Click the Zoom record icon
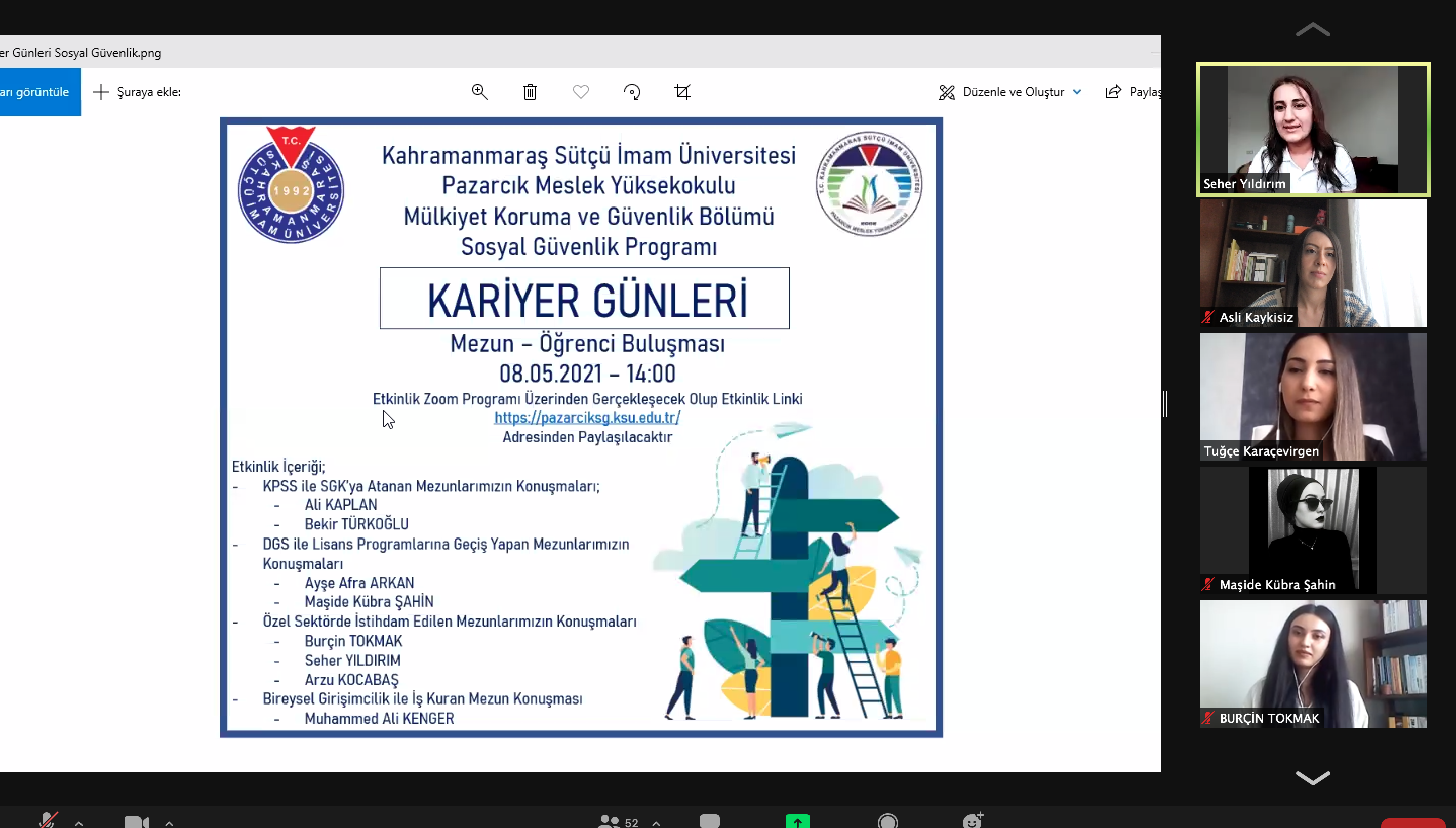The height and width of the screenshot is (828, 1456). pos(888,821)
